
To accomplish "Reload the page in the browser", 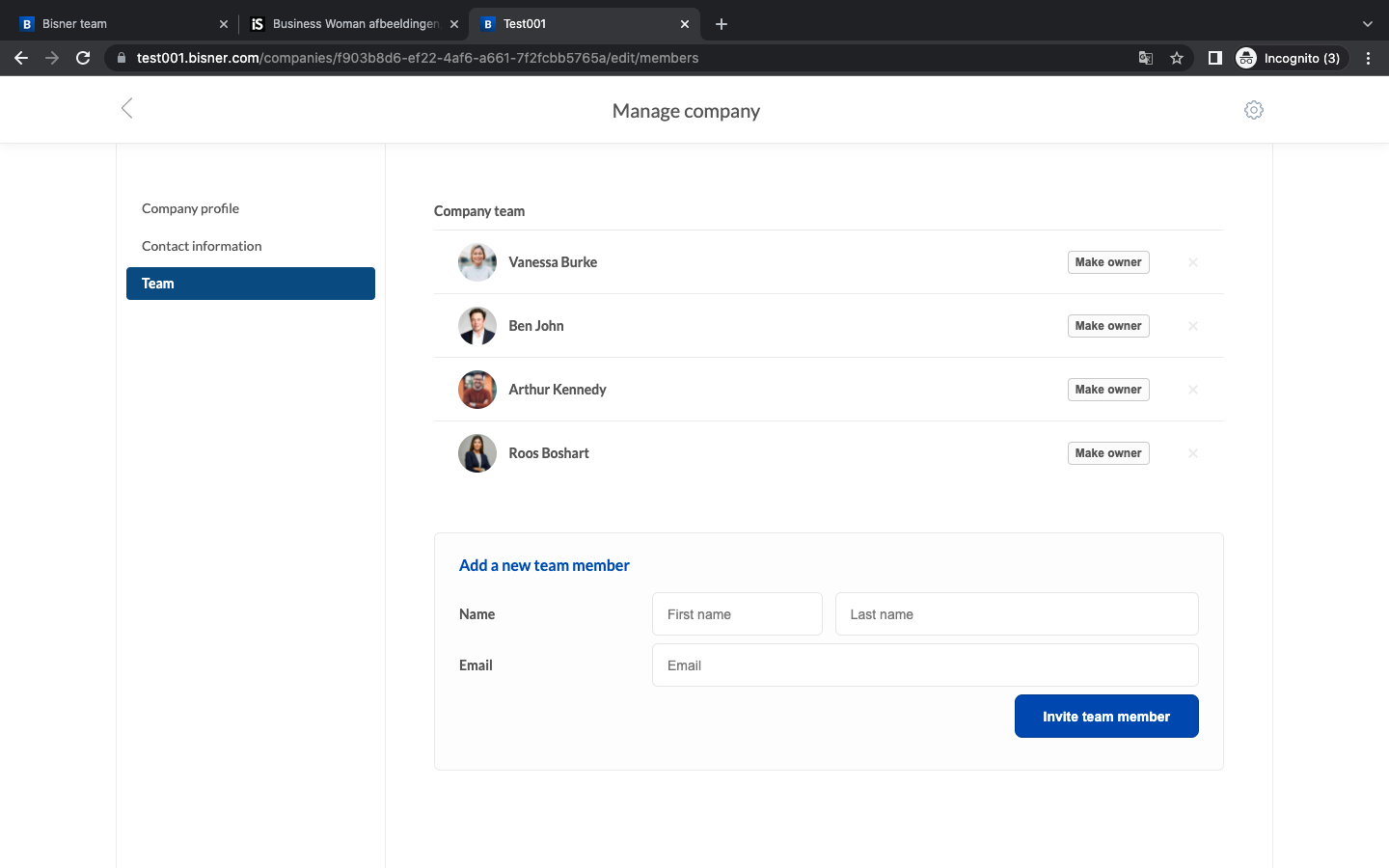I will click(83, 58).
